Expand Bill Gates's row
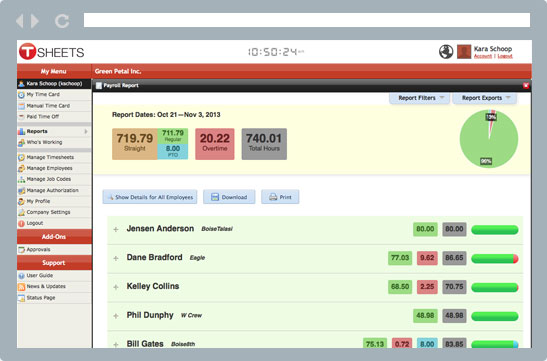Screen dimensions: 547x361 pyautogui.click(x=116, y=345)
